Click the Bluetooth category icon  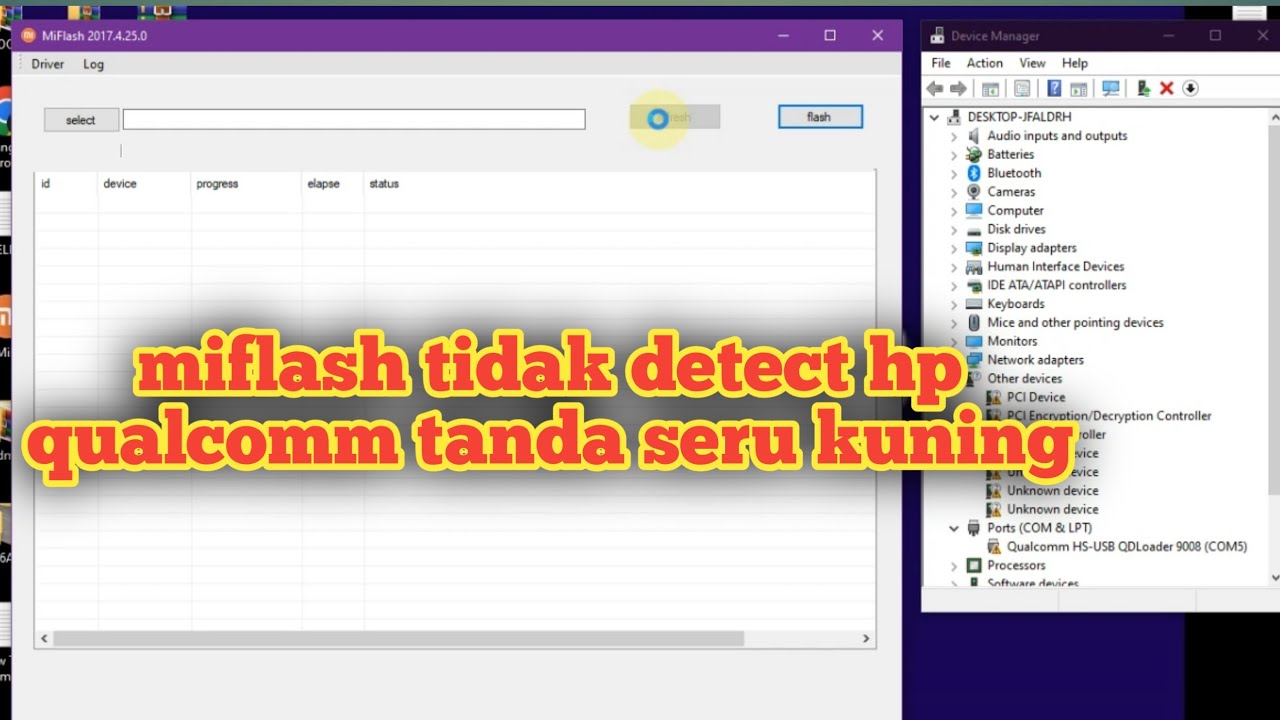click(974, 173)
